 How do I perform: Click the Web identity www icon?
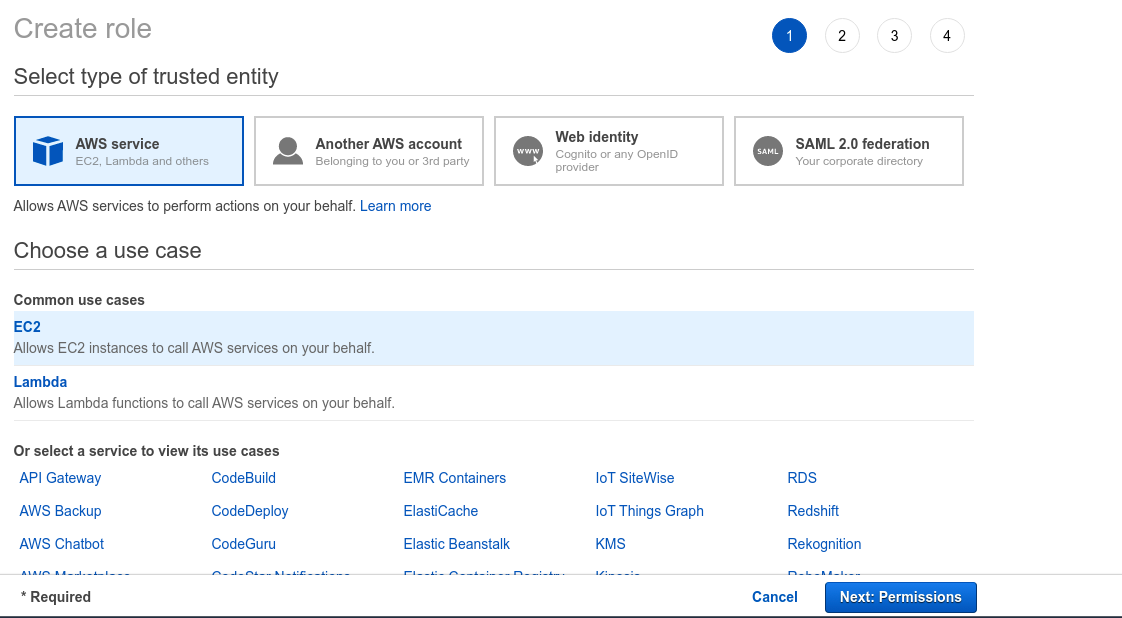pyautogui.click(x=528, y=151)
